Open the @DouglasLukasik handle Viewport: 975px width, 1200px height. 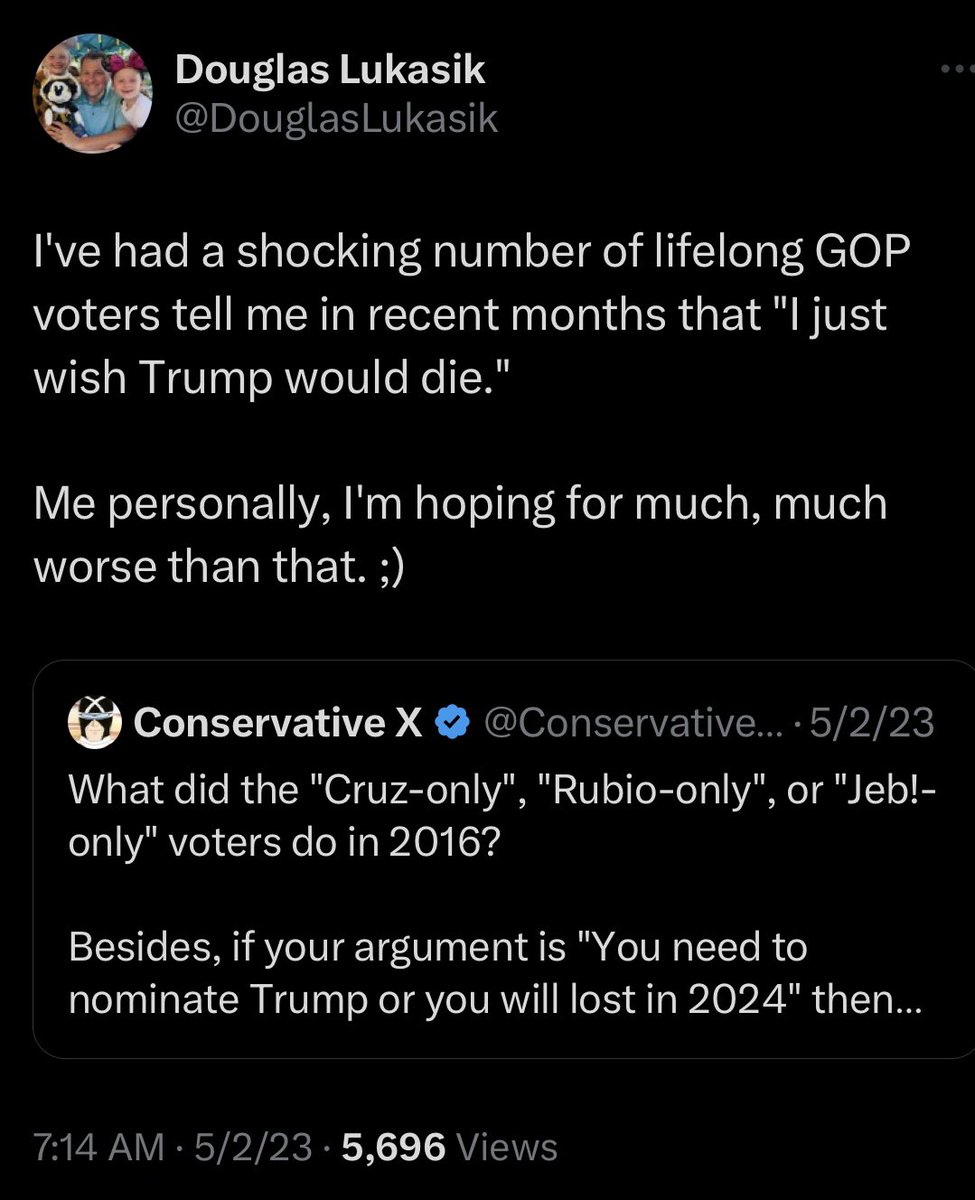(336, 119)
